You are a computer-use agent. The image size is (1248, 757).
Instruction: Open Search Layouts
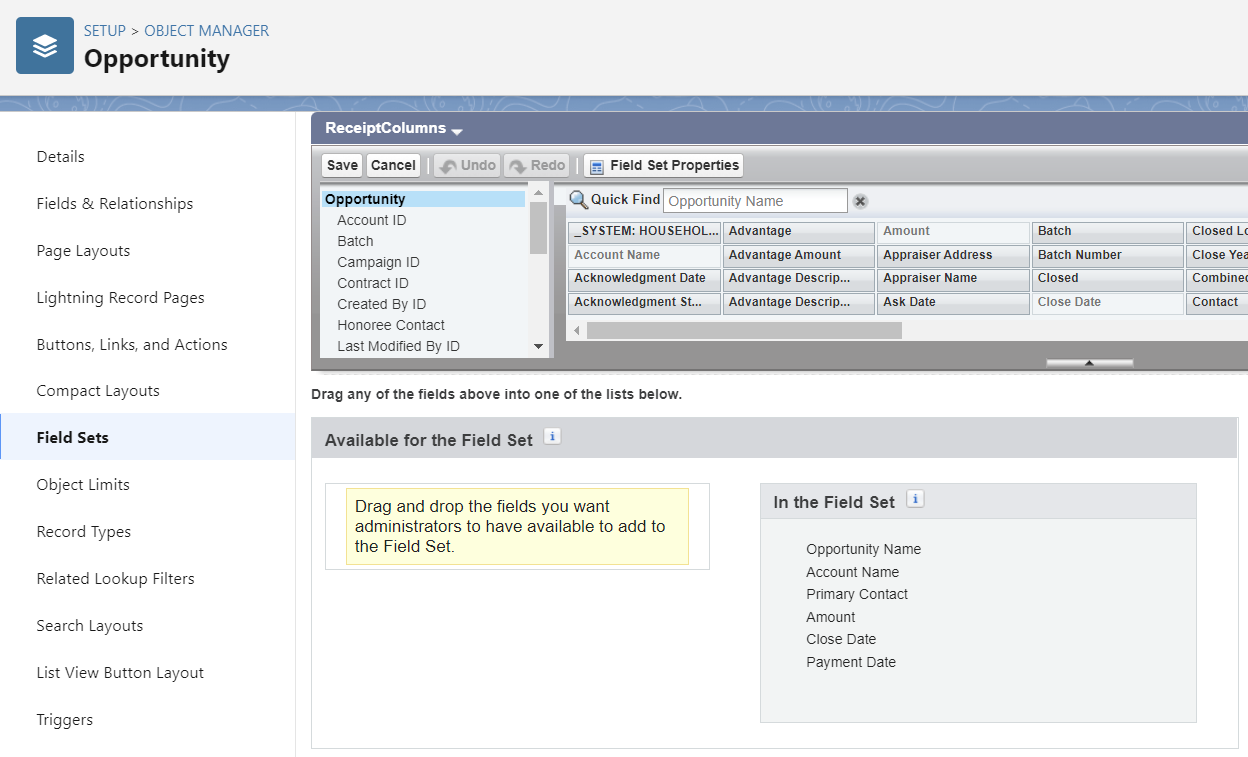pyautogui.click(x=90, y=625)
